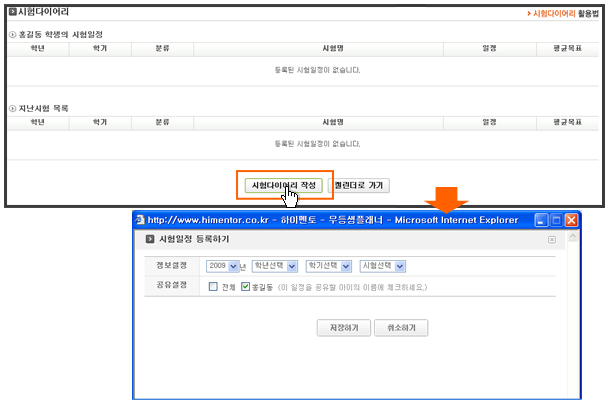Close the Internet Explorer popup window
Viewport: 609px width, 407px height.
tap(572, 219)
